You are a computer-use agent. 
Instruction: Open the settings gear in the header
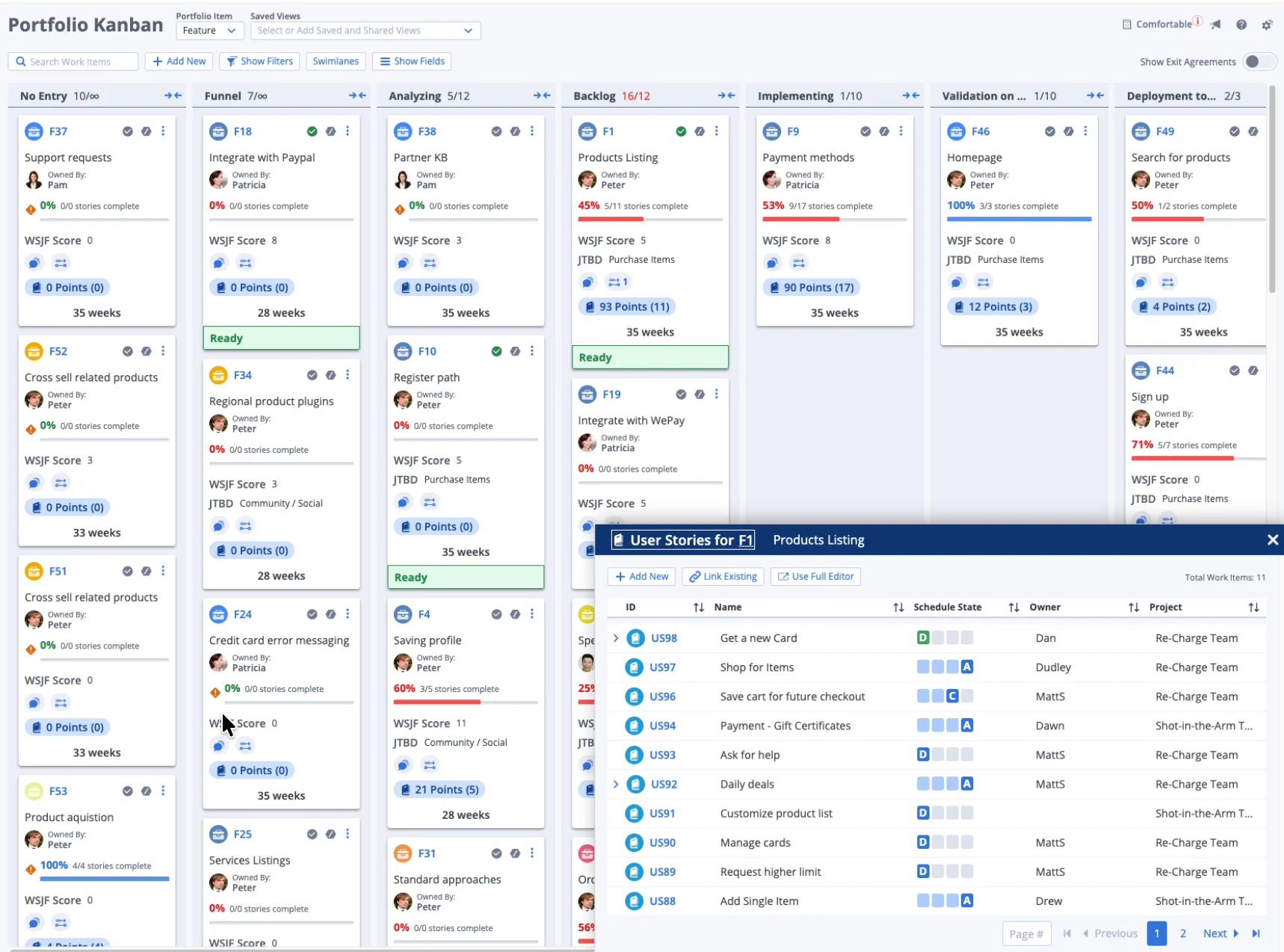coord(1267,25)
